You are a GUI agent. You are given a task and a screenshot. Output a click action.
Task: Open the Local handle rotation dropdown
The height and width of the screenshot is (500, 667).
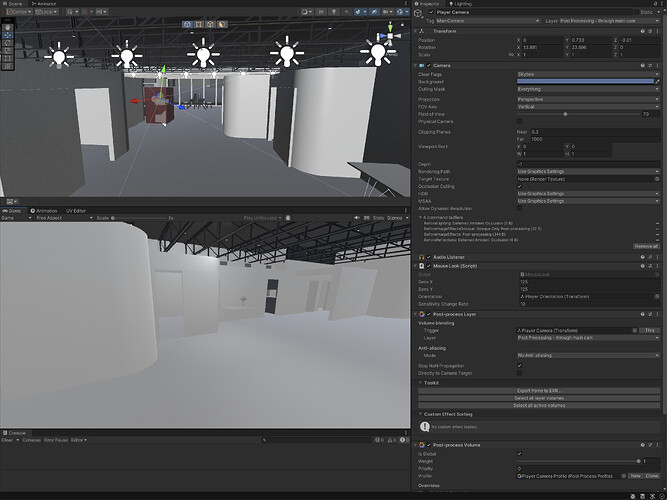pyautogui.click(x=46, y=12)
